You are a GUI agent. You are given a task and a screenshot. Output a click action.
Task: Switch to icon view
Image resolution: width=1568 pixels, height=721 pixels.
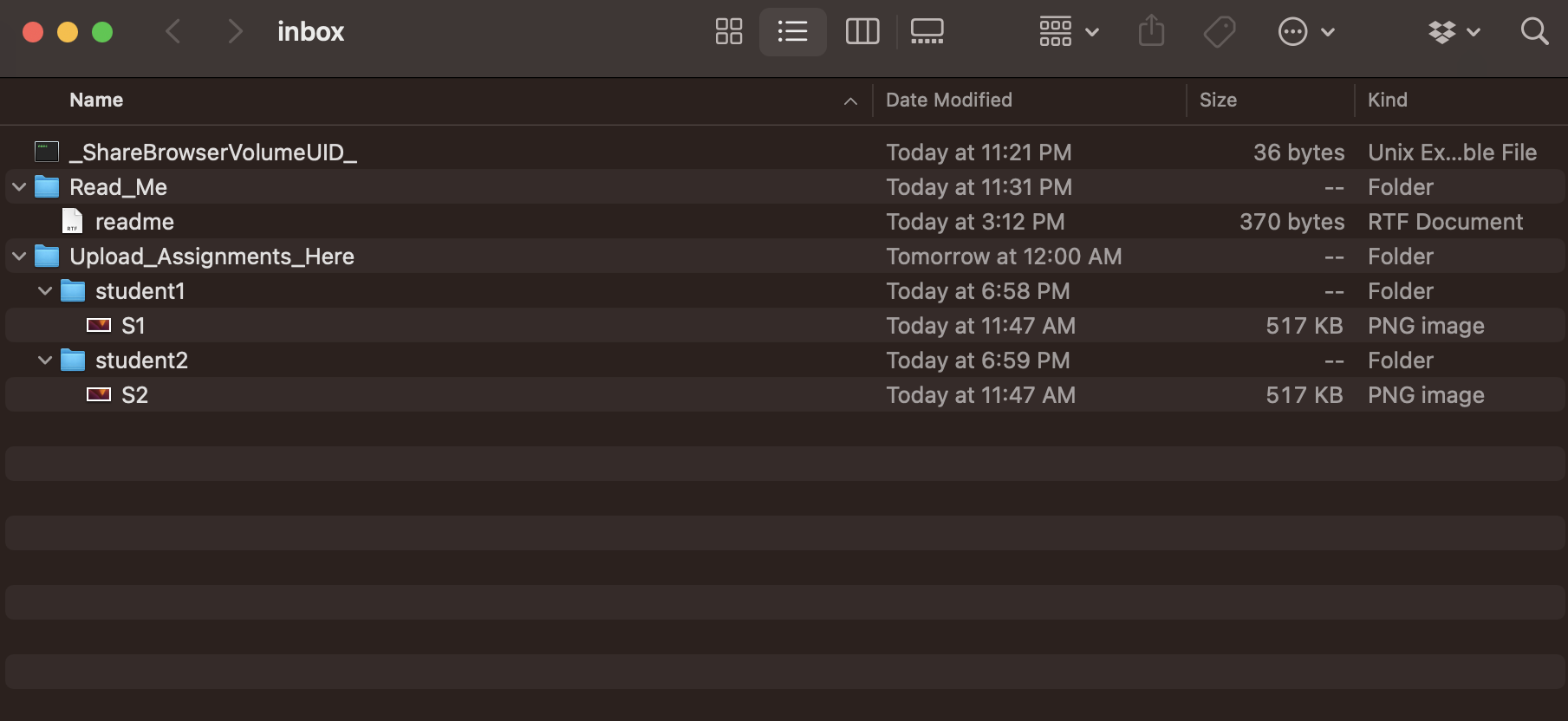(x=729, y=32)
